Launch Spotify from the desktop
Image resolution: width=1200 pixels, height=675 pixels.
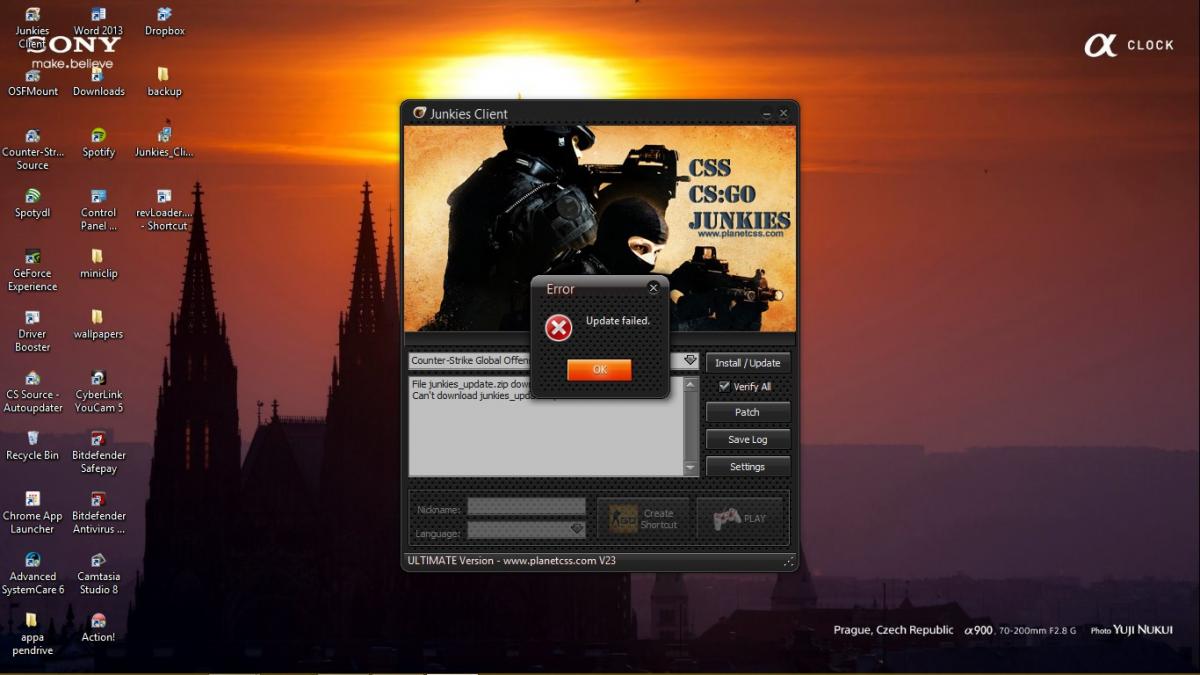click(98, 143)
